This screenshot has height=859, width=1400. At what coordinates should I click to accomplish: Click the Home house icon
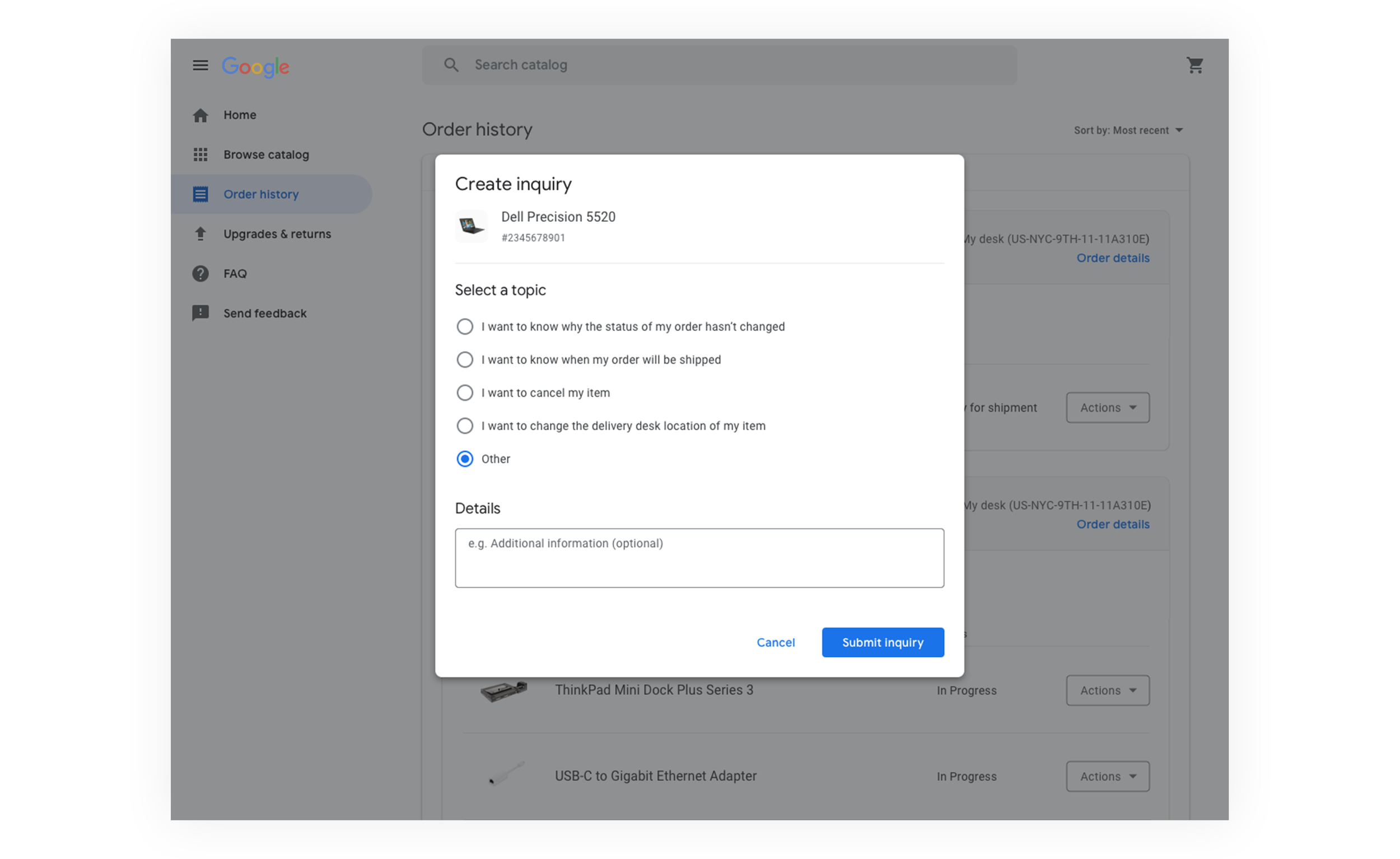click(x=200, y=115)
